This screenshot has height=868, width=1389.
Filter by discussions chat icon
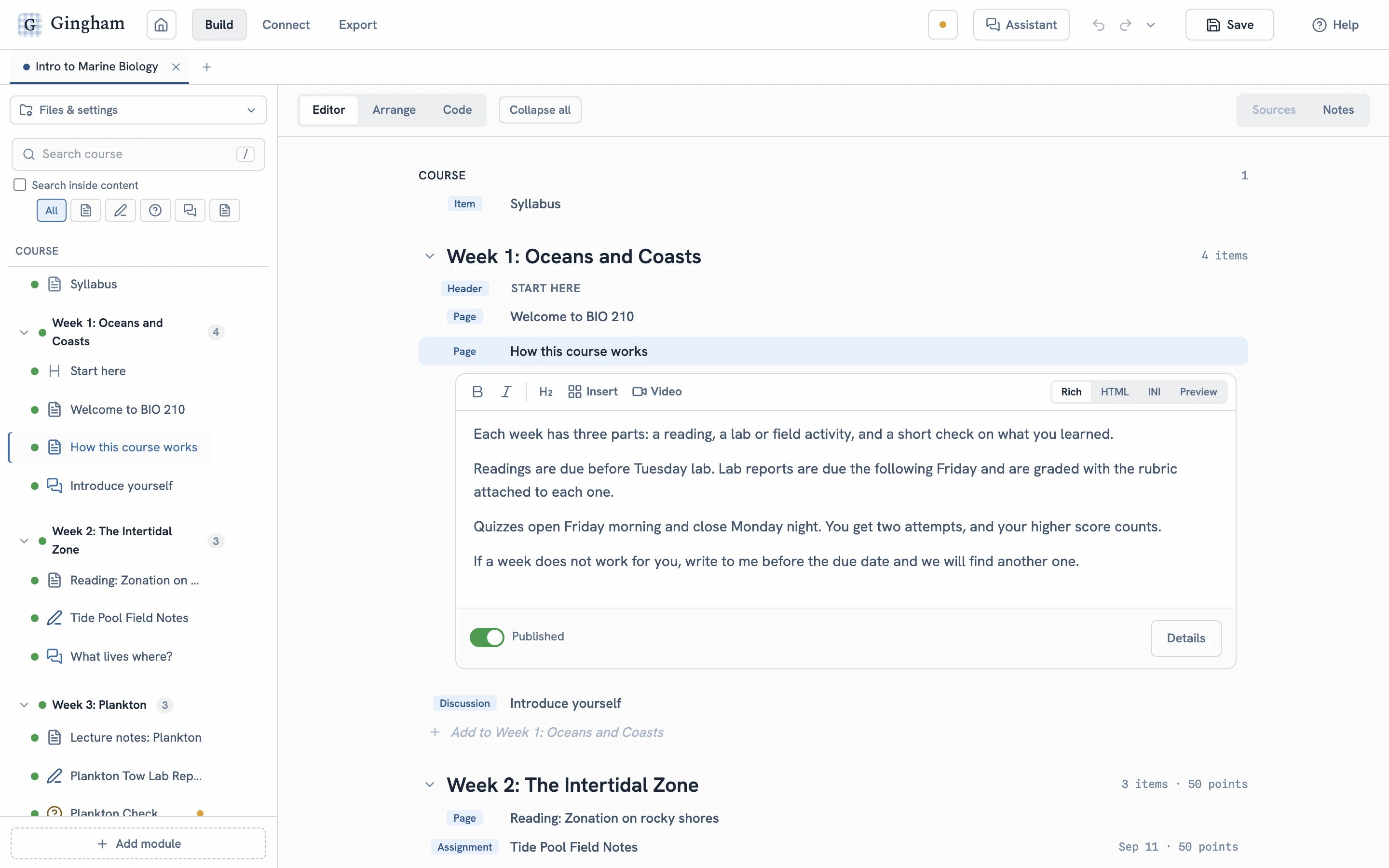tap(190, 210)
